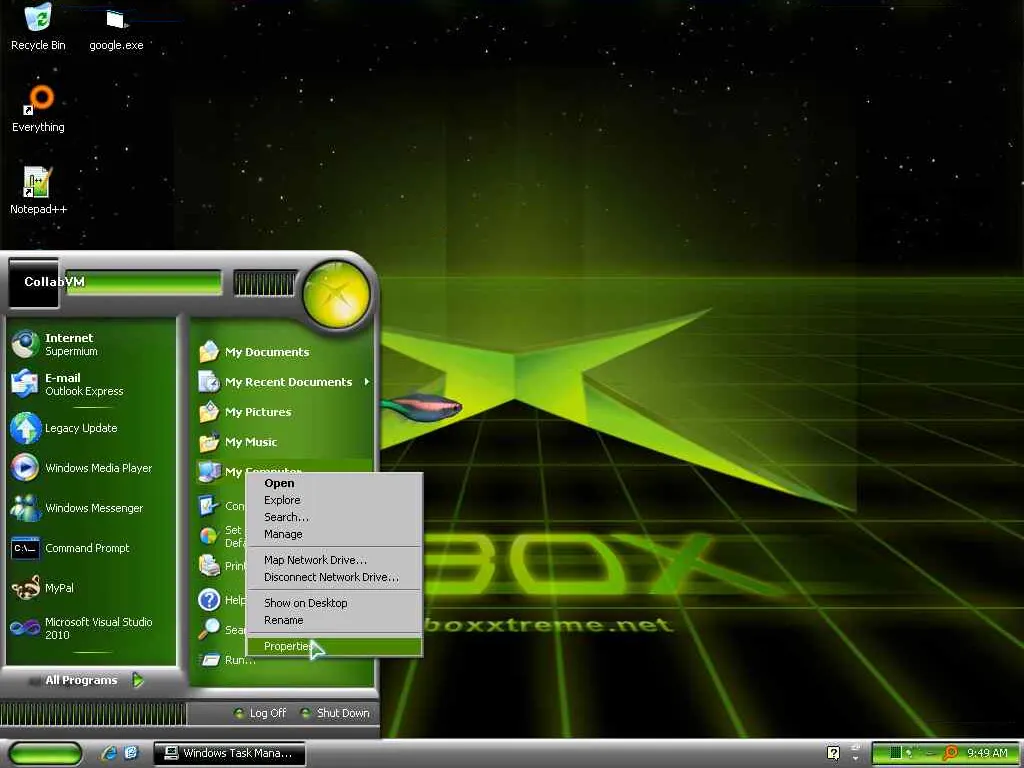Choose Disconnect Network Drive... in the context menu

tap(334, 577)
